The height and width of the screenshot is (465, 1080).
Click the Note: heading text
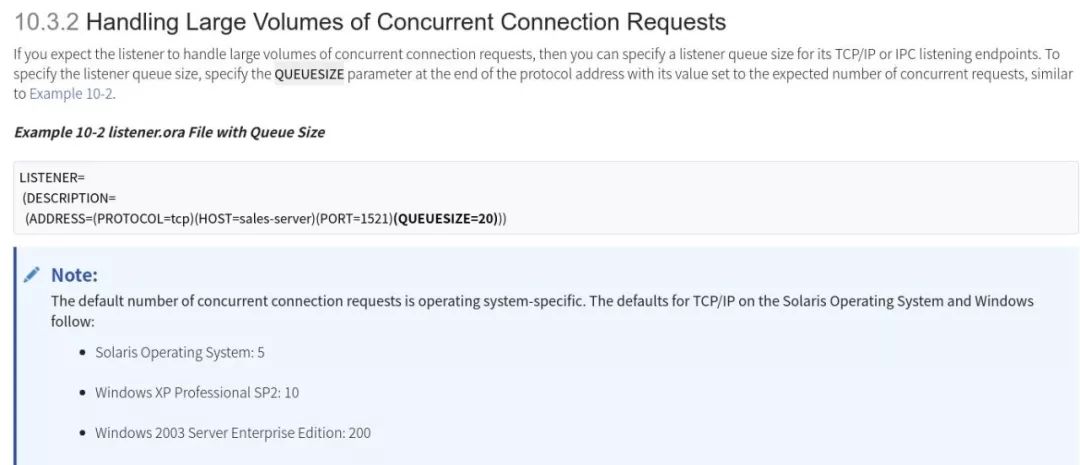(74, 275)
